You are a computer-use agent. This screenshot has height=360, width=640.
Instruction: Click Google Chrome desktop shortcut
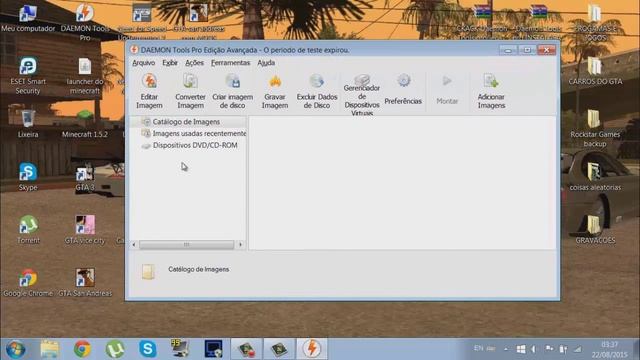pos(28,283)
